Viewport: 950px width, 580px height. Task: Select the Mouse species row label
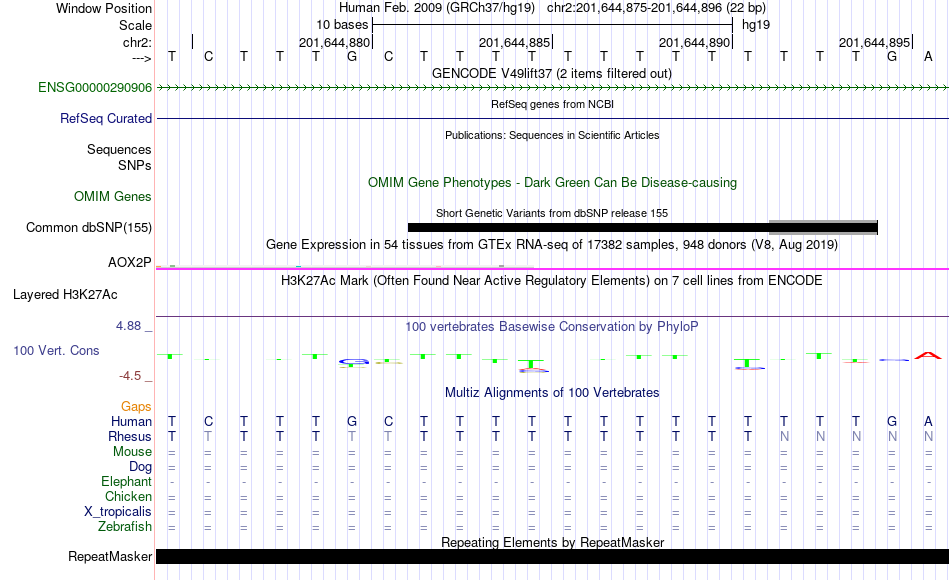tap(132, 452)
